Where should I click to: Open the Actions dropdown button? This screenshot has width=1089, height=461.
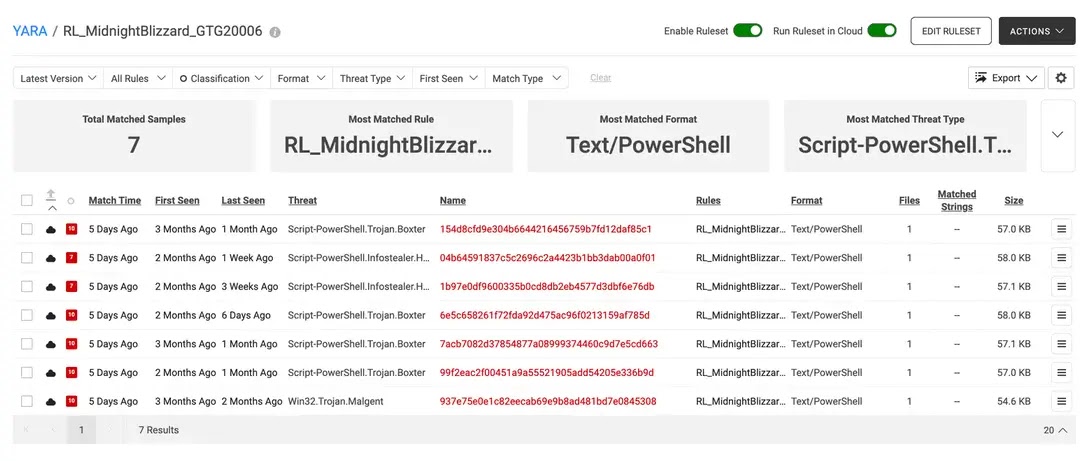point(1037,31)
